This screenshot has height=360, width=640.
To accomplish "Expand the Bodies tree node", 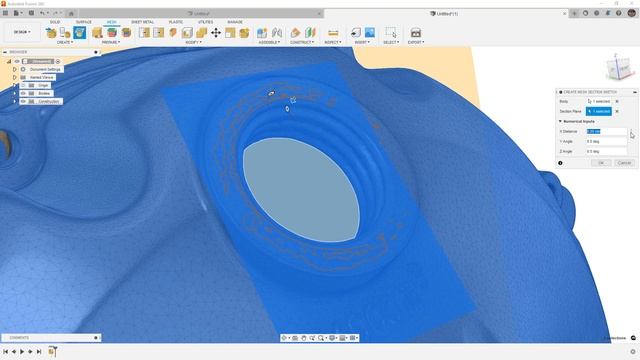I will pyautogui.click(x=15, y=93).
